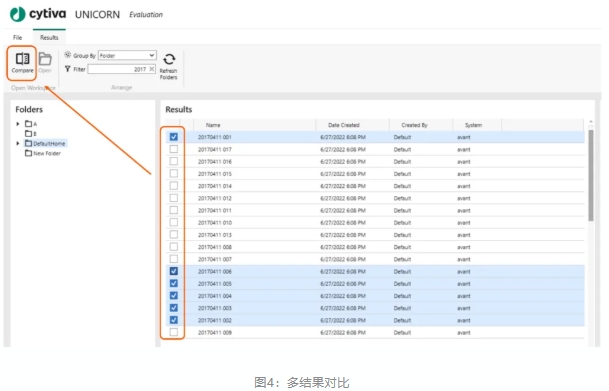
Task: Click the Compare workspace icon
Action: (22, 59)
